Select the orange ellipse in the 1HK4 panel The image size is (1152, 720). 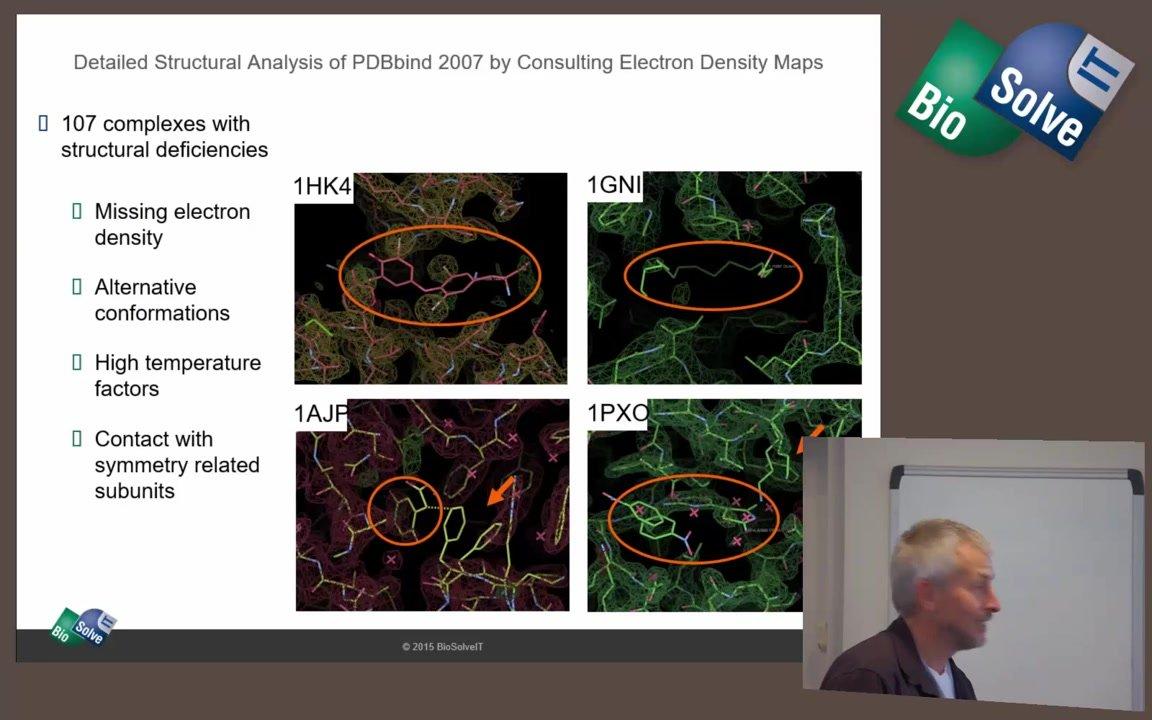440,277
